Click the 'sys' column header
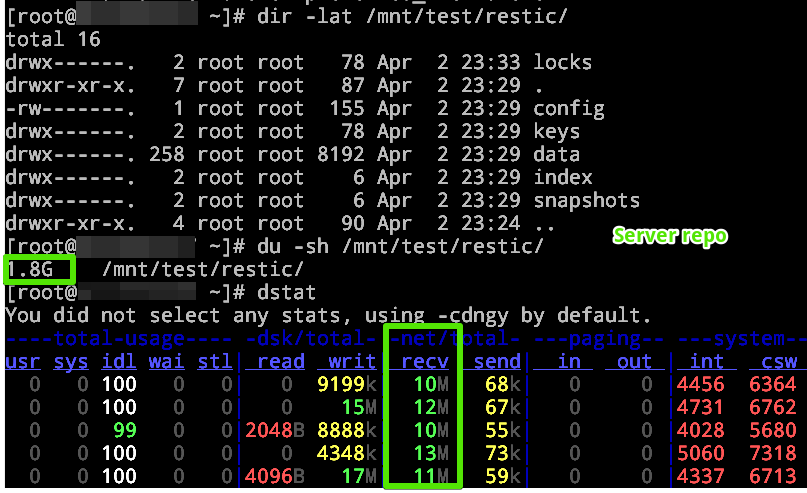This screenshot has height=493, width=807. (x=71, y=362)
